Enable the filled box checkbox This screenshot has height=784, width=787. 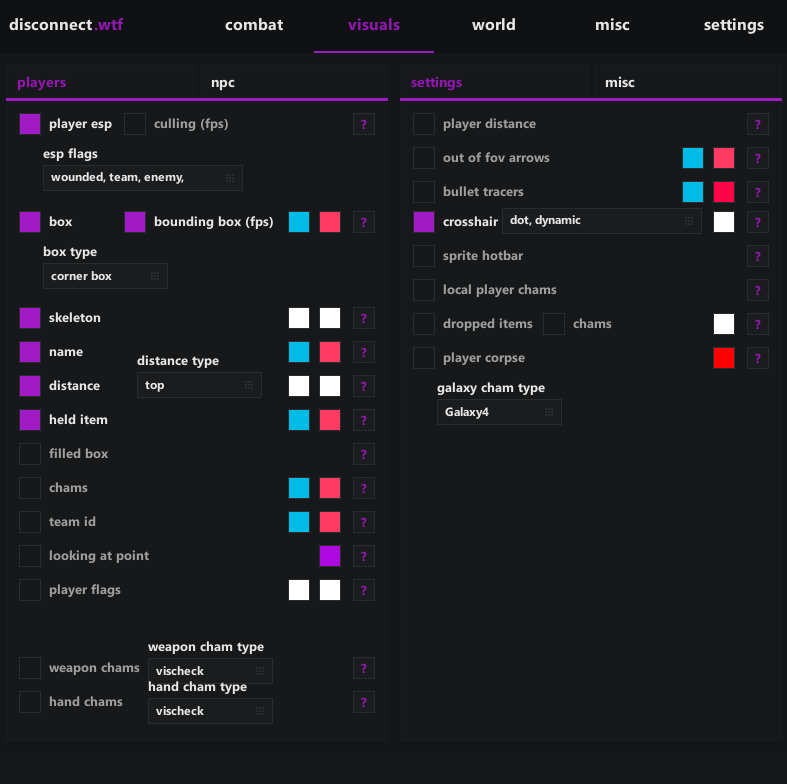tap(30, 454)
